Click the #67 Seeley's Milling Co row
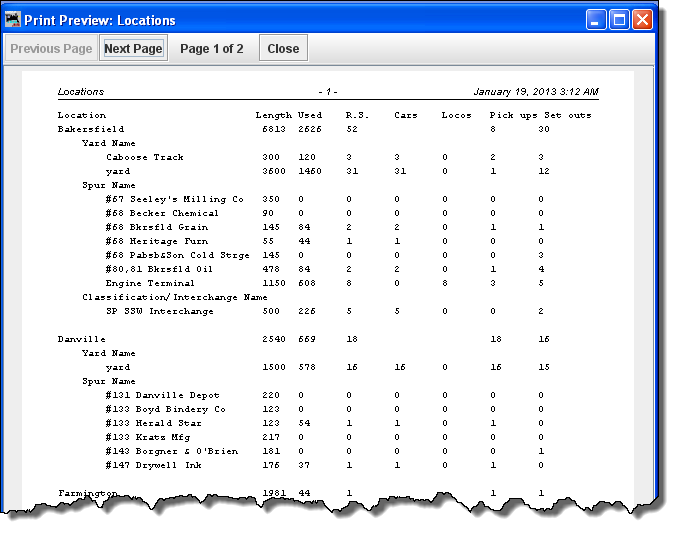 pyautogui.click(x=174, y=199)
